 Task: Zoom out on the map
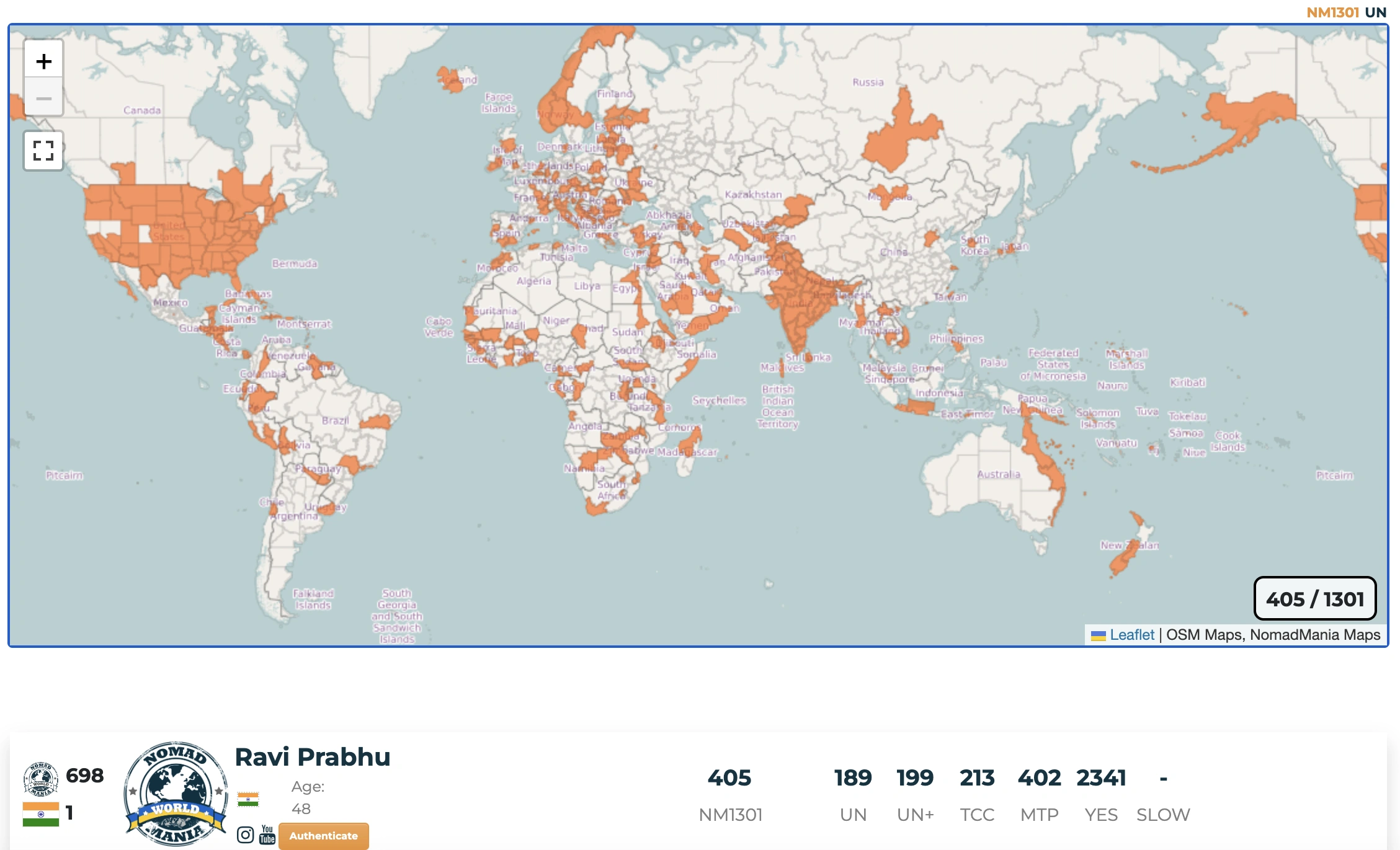[43, 98]
